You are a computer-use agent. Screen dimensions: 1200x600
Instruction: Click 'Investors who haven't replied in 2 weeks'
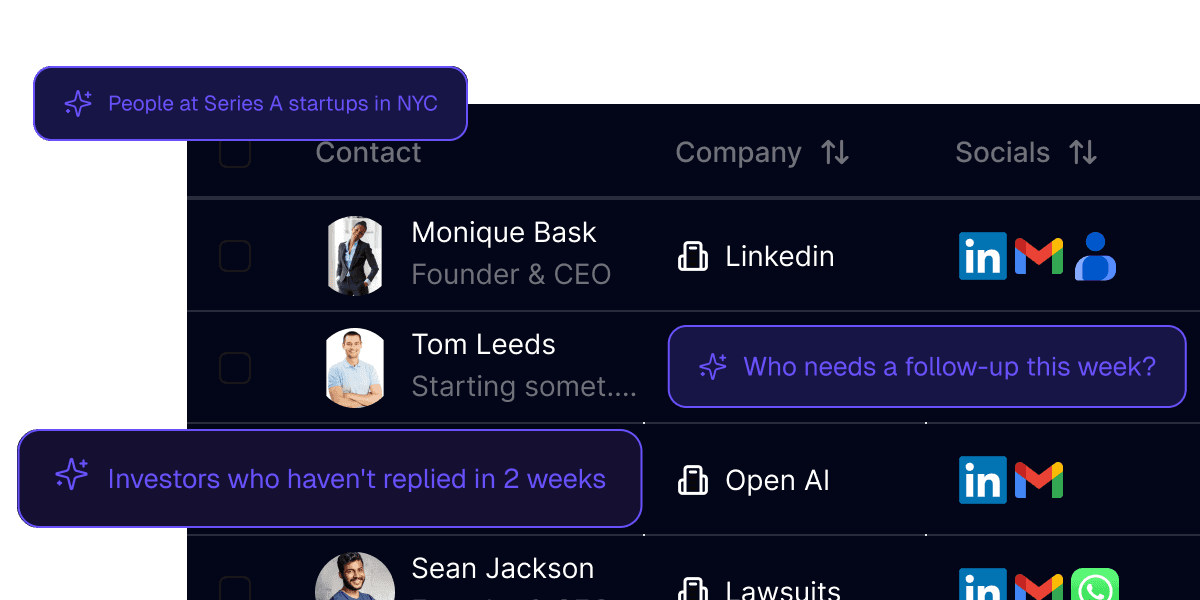tap(330, 478)
